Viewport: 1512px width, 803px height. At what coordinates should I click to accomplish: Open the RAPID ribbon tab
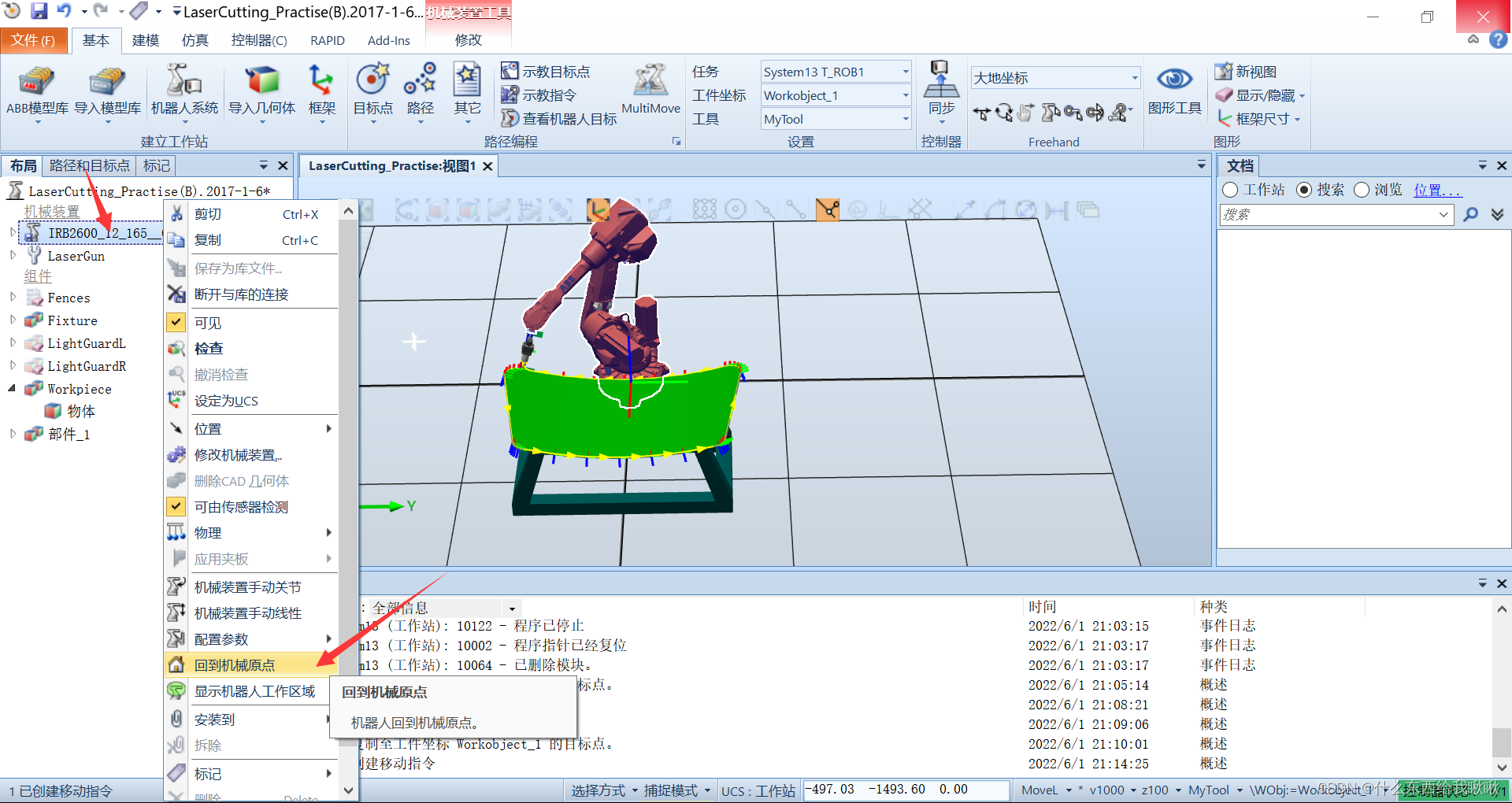click(328, 40)
